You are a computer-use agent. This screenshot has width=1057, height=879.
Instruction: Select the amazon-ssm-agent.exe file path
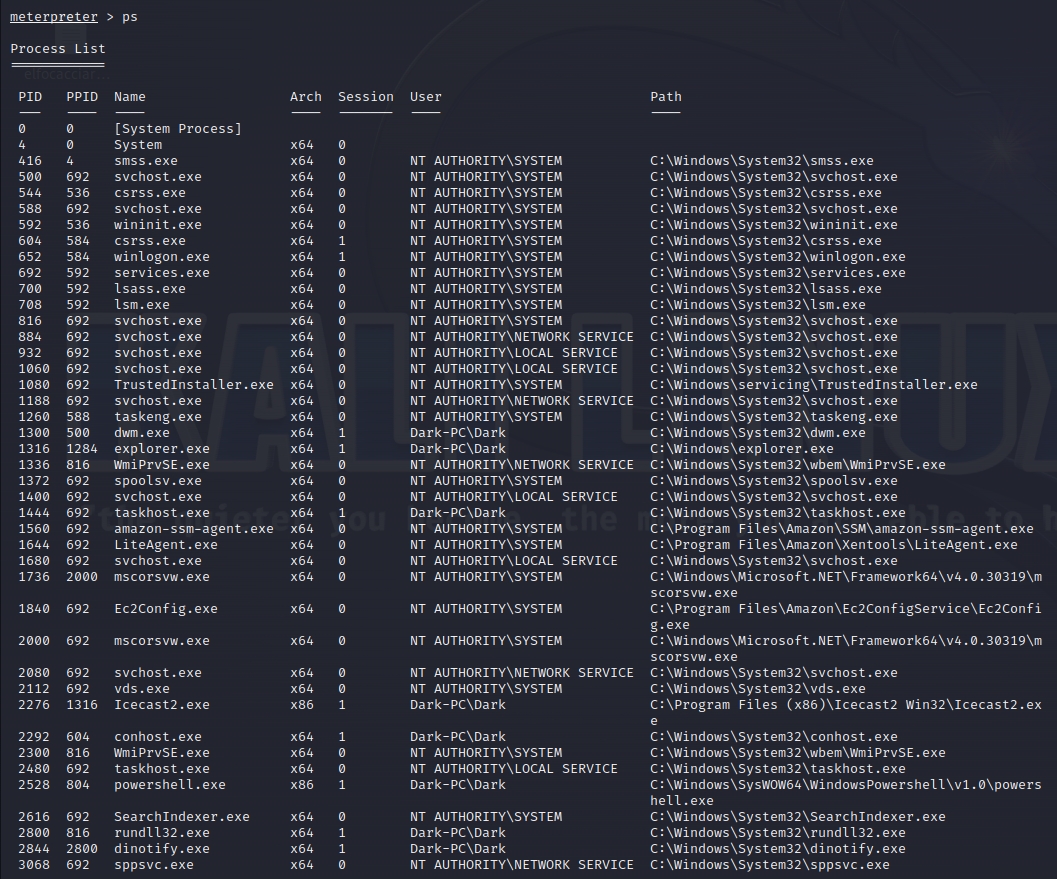click(842, 529)
